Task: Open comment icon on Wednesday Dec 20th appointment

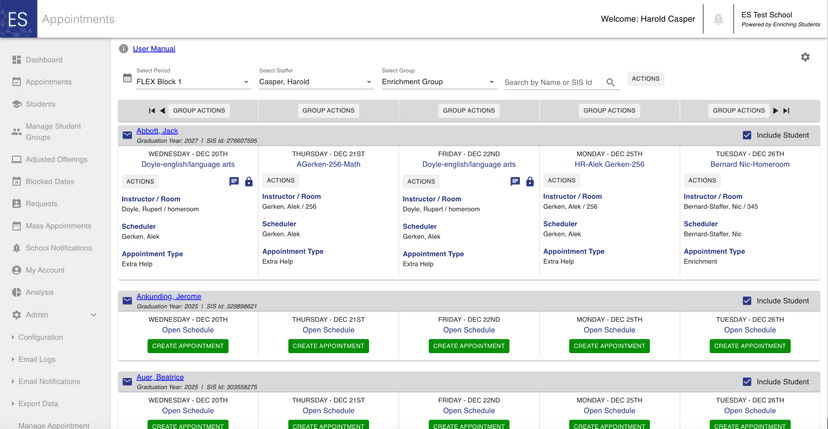Action: coord(234,182)
